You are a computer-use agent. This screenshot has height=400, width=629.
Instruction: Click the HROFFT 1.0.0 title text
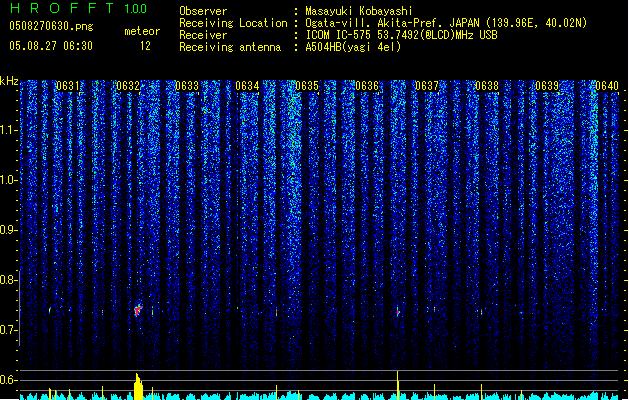tap(78, 8)
